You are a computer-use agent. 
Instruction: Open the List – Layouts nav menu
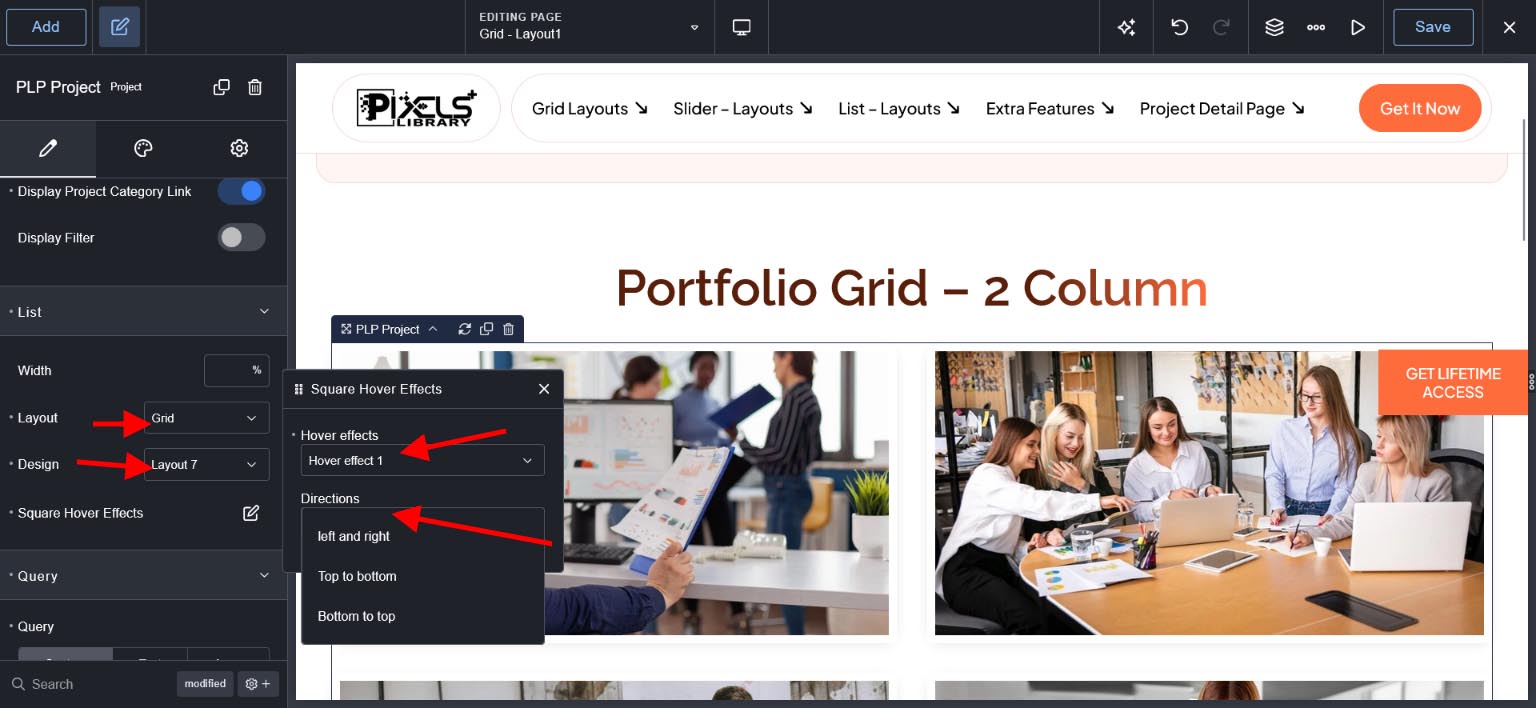click(900, 108)
